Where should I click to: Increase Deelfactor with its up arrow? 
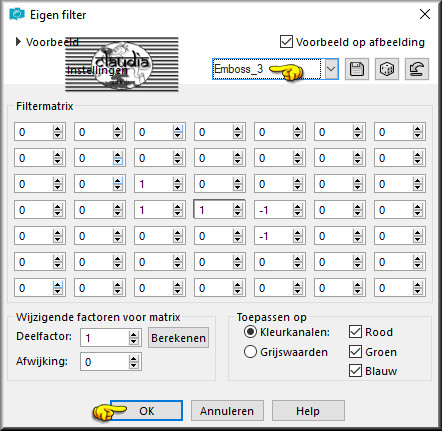coord(134,335)
